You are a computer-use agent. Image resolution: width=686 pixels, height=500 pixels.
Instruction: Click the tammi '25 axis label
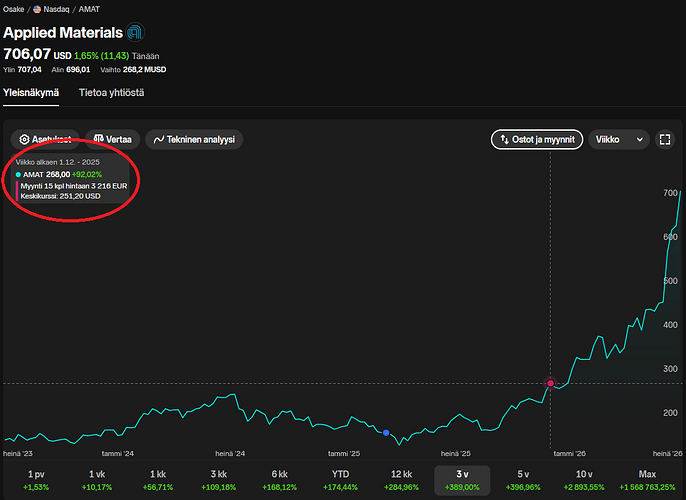tap(344, 454)
